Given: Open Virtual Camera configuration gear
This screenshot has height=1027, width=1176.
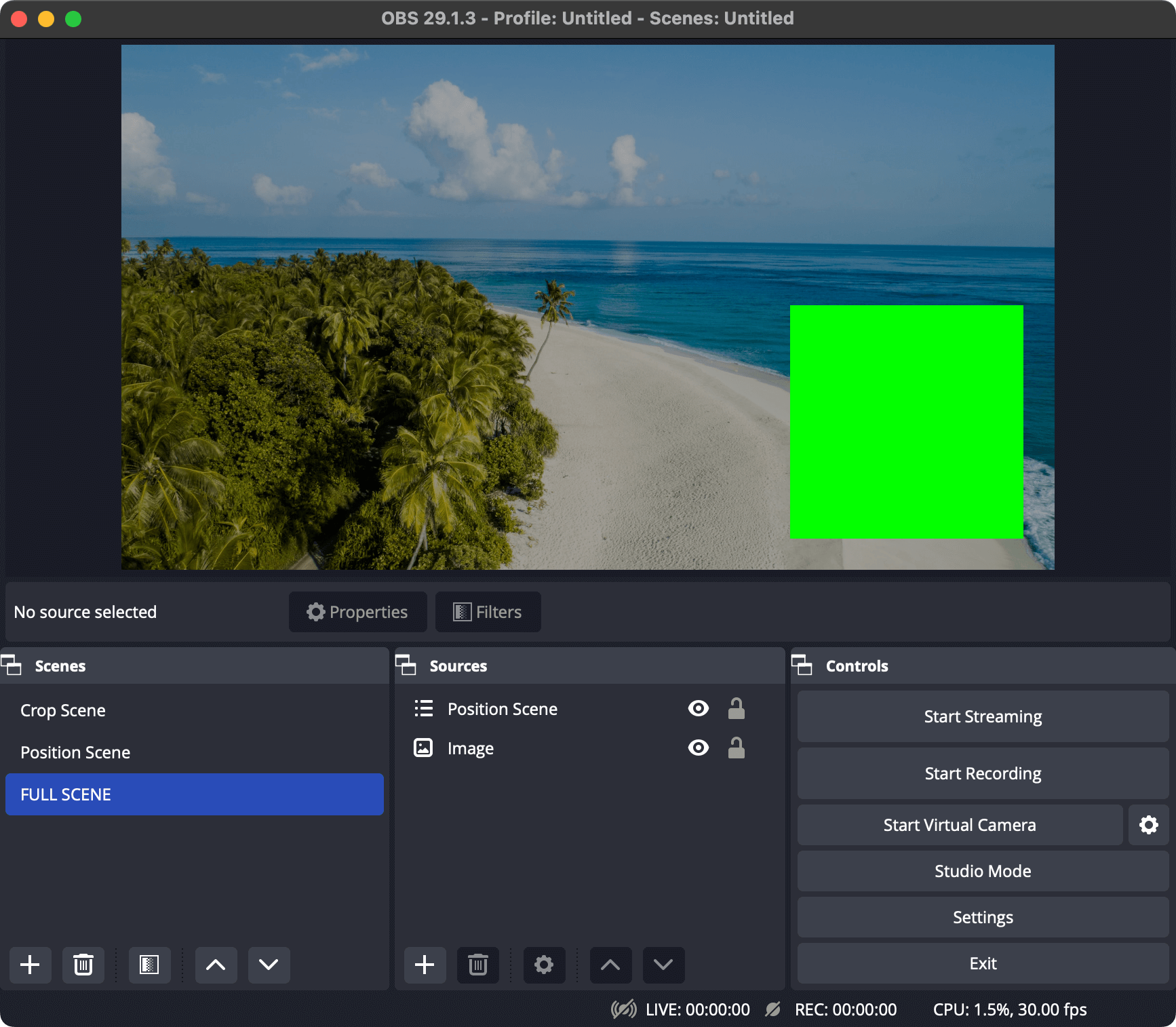Looking at the screenshot, I should [x=1149, y=825].
